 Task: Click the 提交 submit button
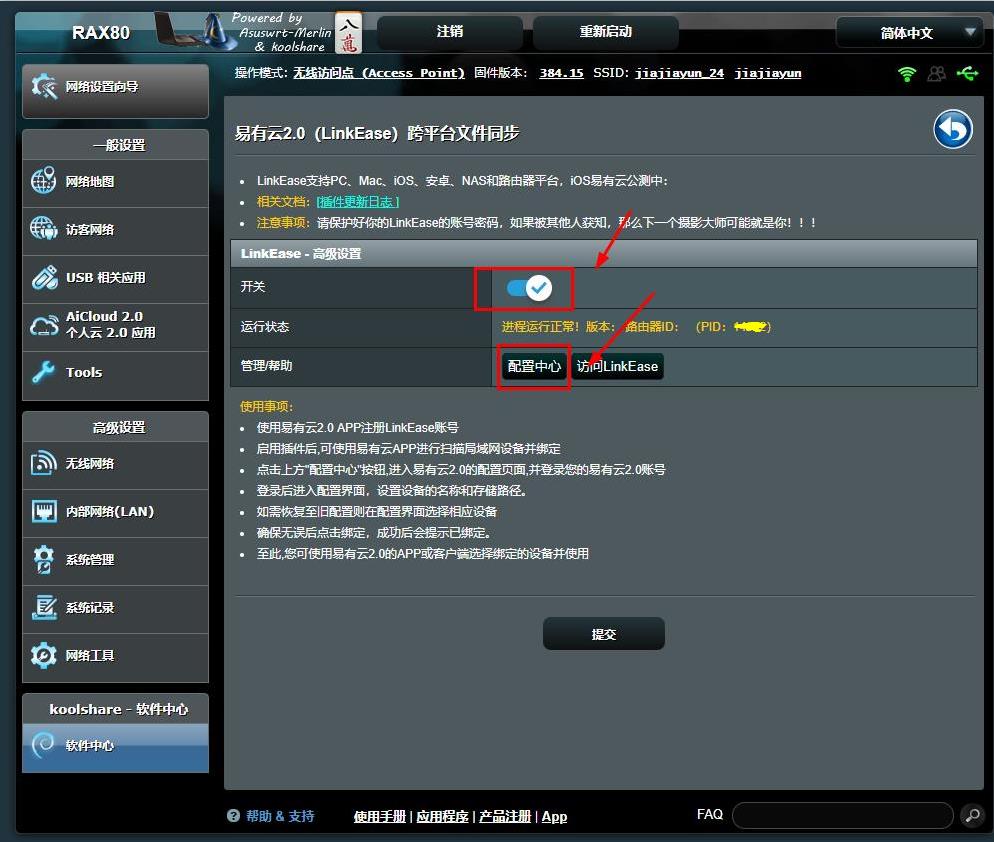tap(604, 634)
